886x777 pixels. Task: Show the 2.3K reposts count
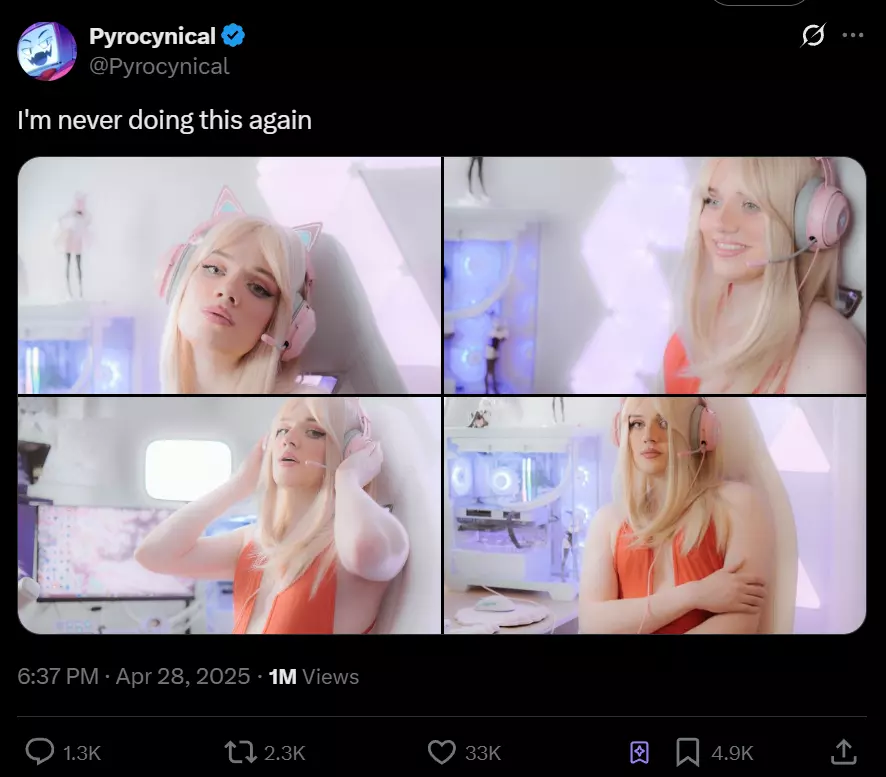click(x=285, y=753)
